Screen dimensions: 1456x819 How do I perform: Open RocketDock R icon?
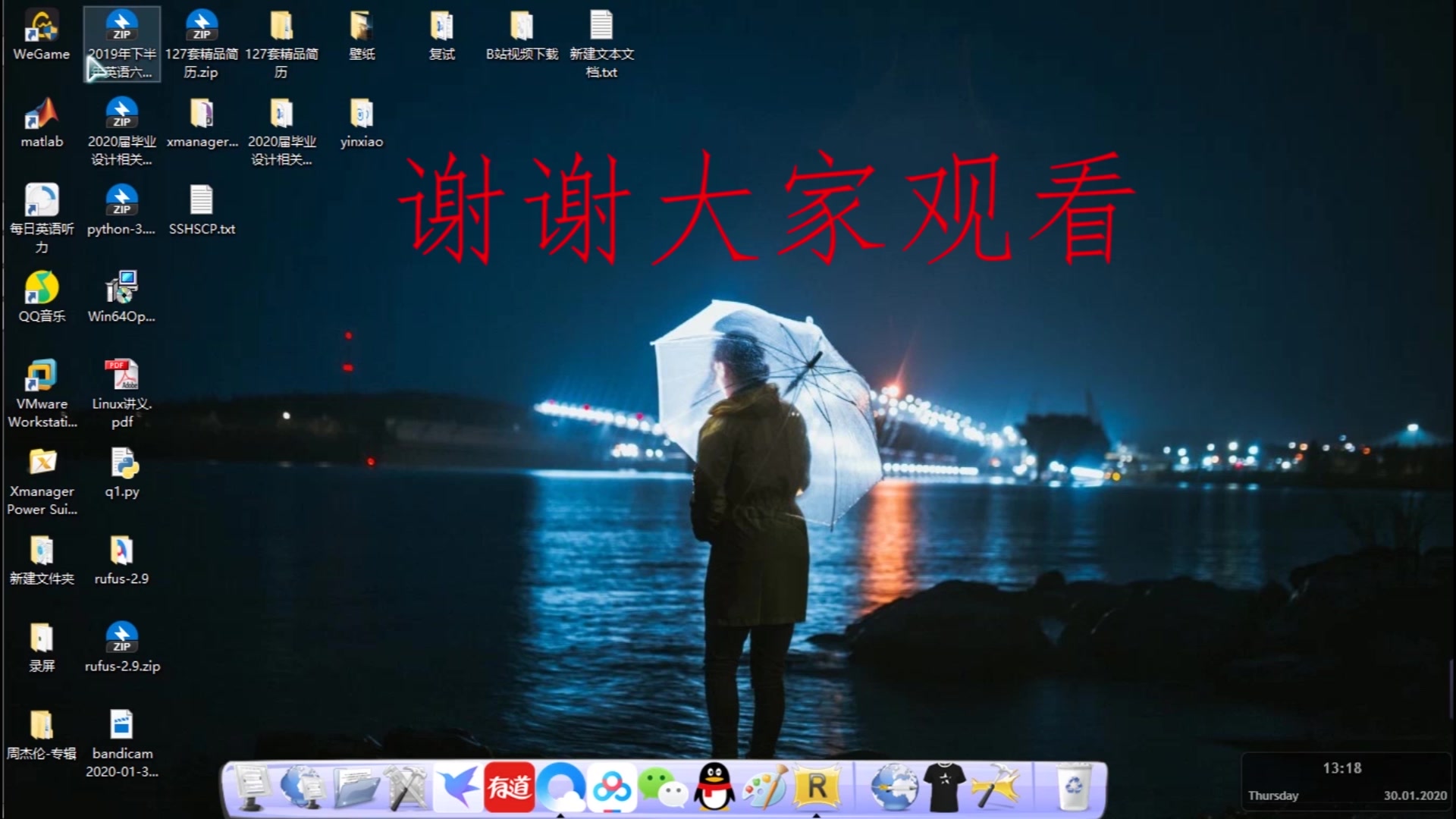(x=817, y=787)
